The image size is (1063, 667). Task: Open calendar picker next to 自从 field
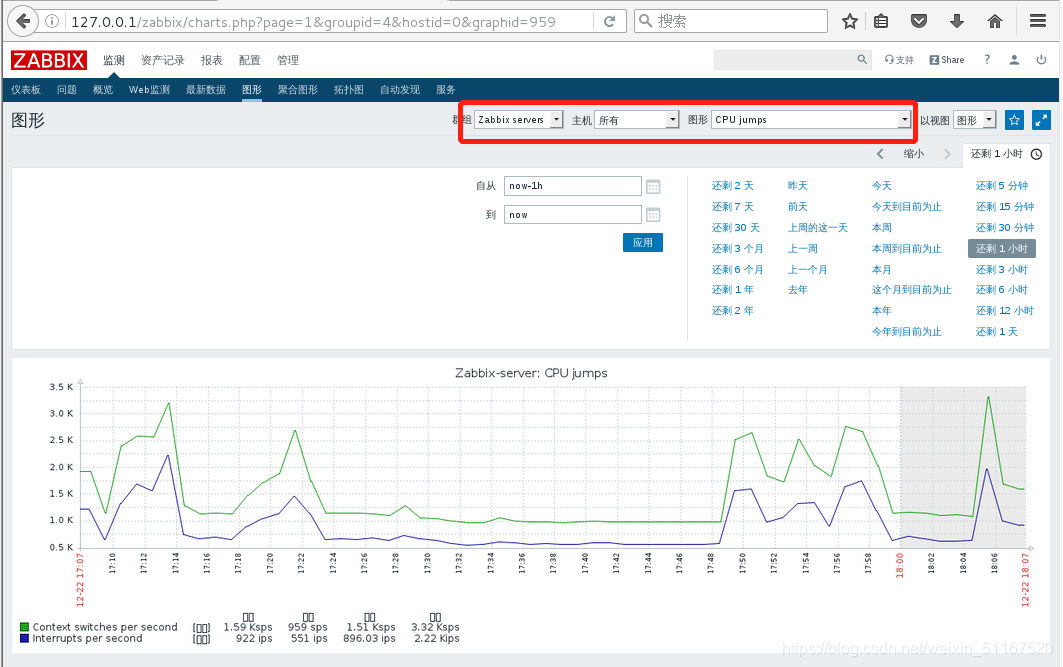pos(653,186)
